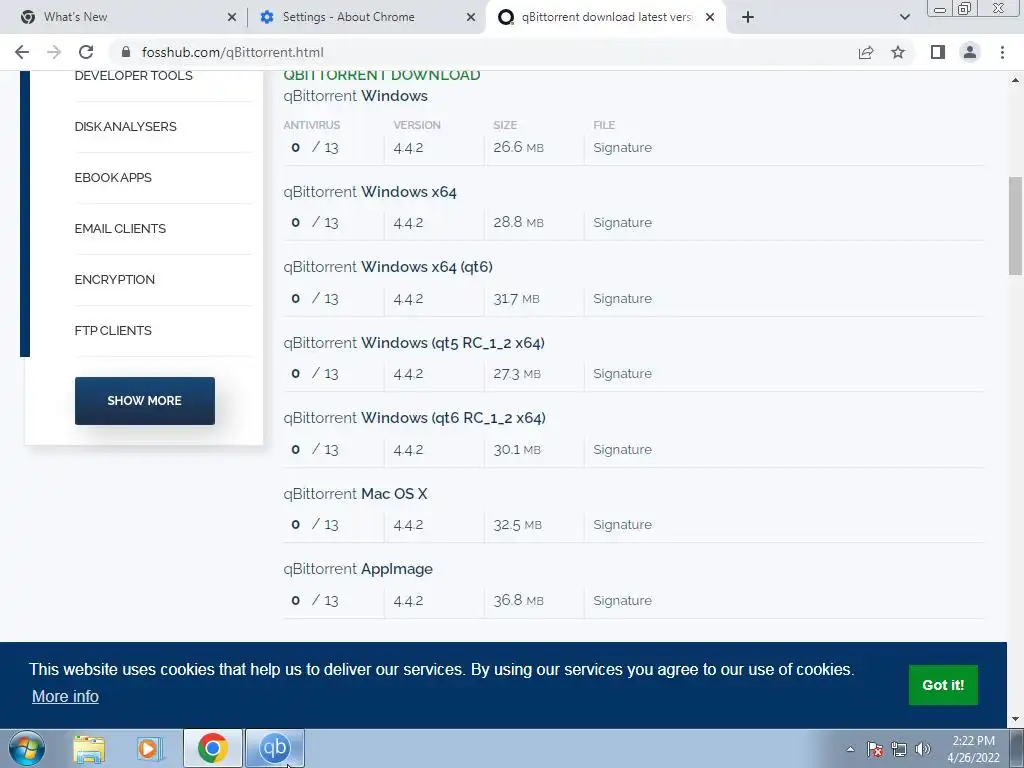Download qBittorrent Windows (qt6 RC_1_2 x64)
The width and height of the screenshot is (1024, 768).
point(415,418)
